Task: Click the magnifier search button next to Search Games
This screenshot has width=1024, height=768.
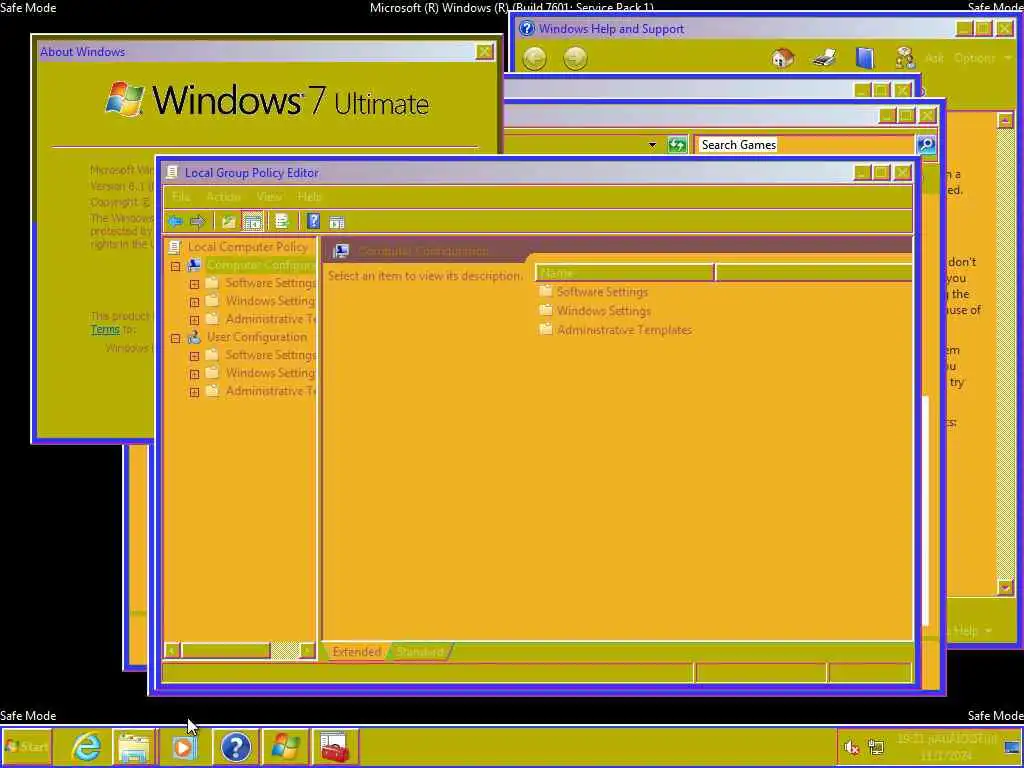Action: 925,144
